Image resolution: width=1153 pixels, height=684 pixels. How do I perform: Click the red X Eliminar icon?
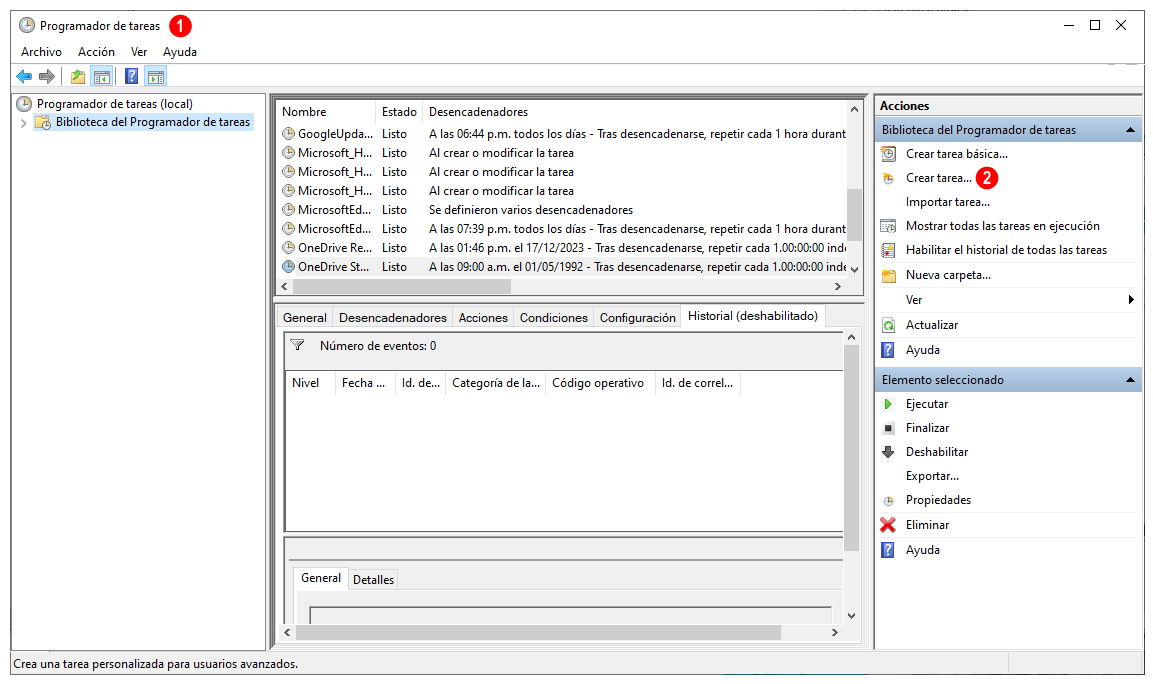click(x=888, y=525)
